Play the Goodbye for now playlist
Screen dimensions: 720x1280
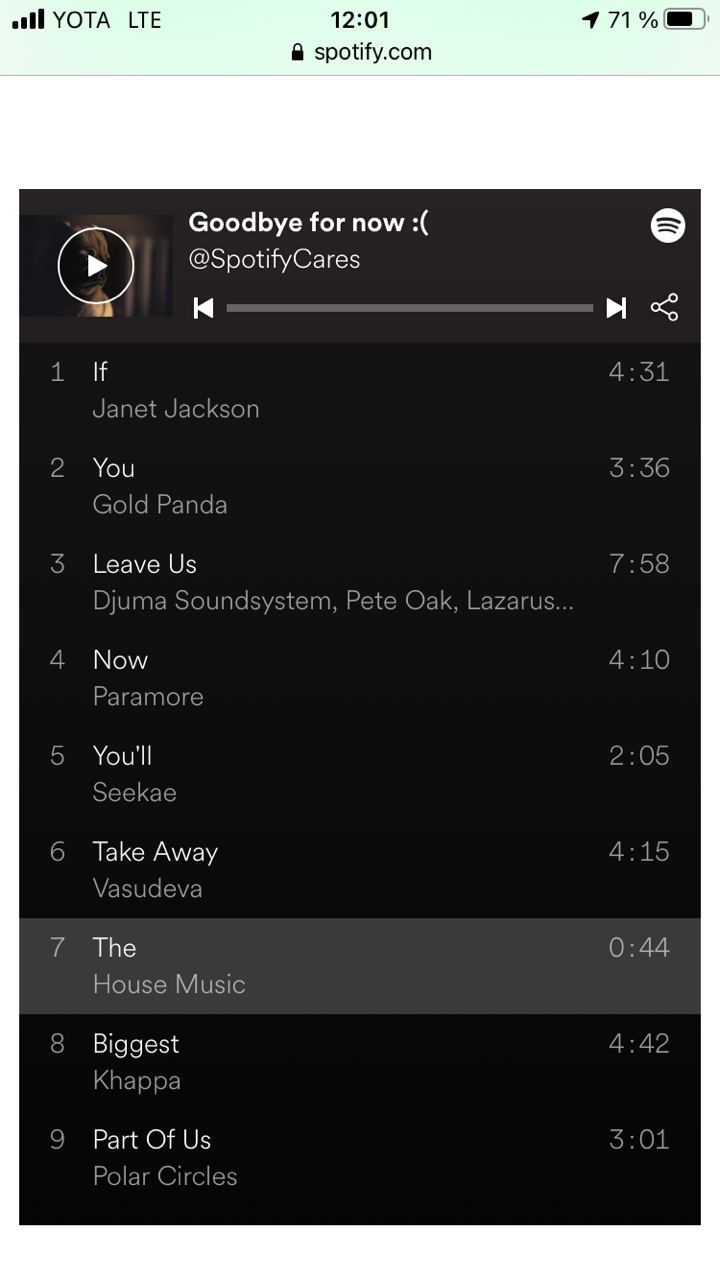pyautogui.click(x=96, y=266)
